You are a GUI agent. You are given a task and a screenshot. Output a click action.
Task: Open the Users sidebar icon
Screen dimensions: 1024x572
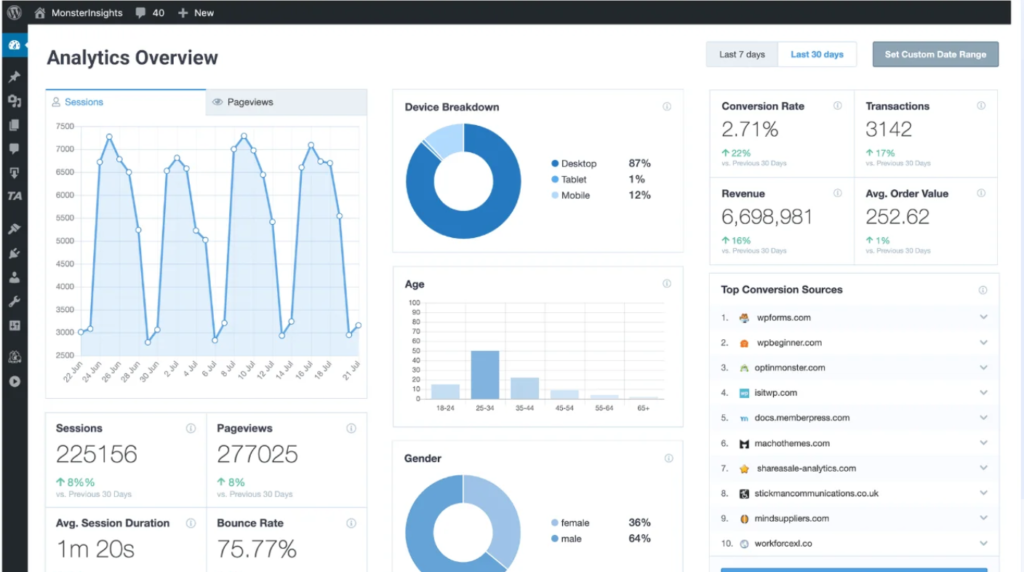(14, 278)
